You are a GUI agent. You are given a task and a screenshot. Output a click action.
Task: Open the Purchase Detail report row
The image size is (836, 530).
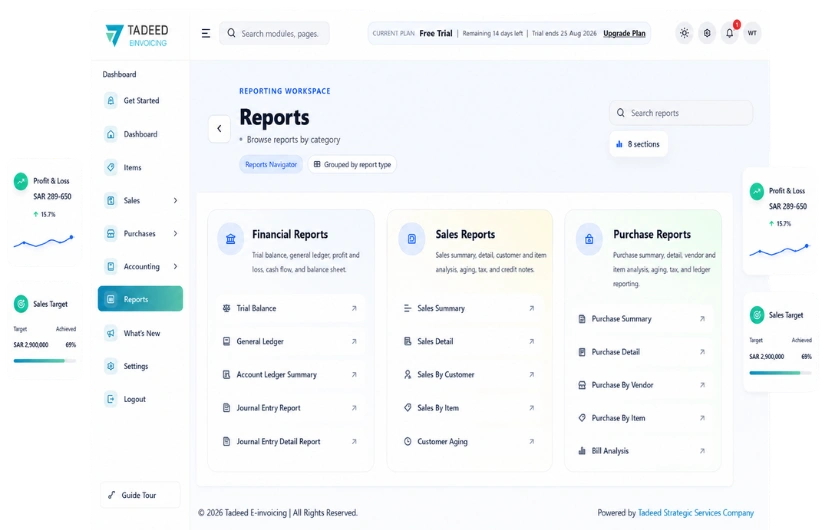pyautogui.click(x=643, y=352)
